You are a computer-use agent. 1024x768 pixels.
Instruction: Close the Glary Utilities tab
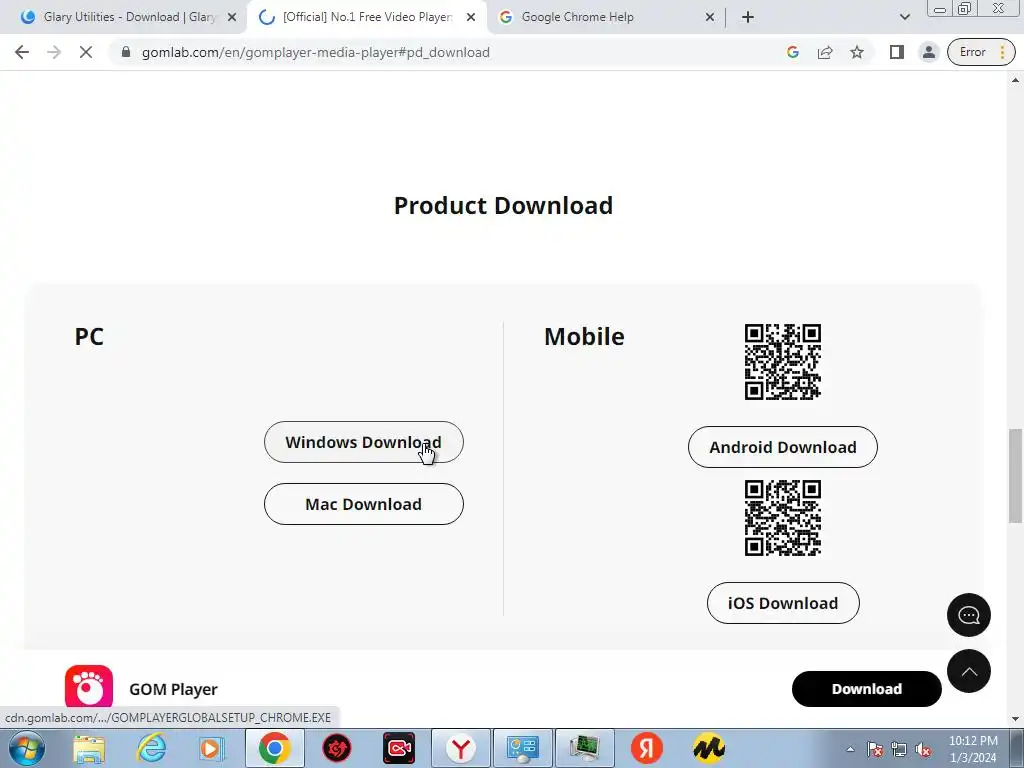232,17
